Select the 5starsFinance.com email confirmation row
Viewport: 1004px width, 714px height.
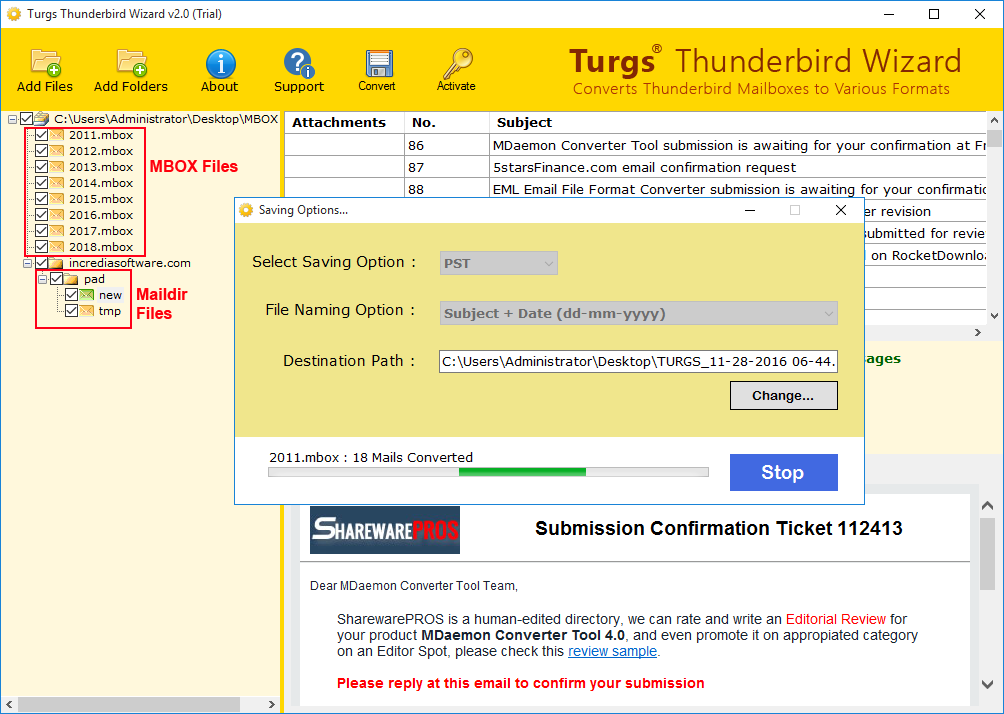coord(635,167)
